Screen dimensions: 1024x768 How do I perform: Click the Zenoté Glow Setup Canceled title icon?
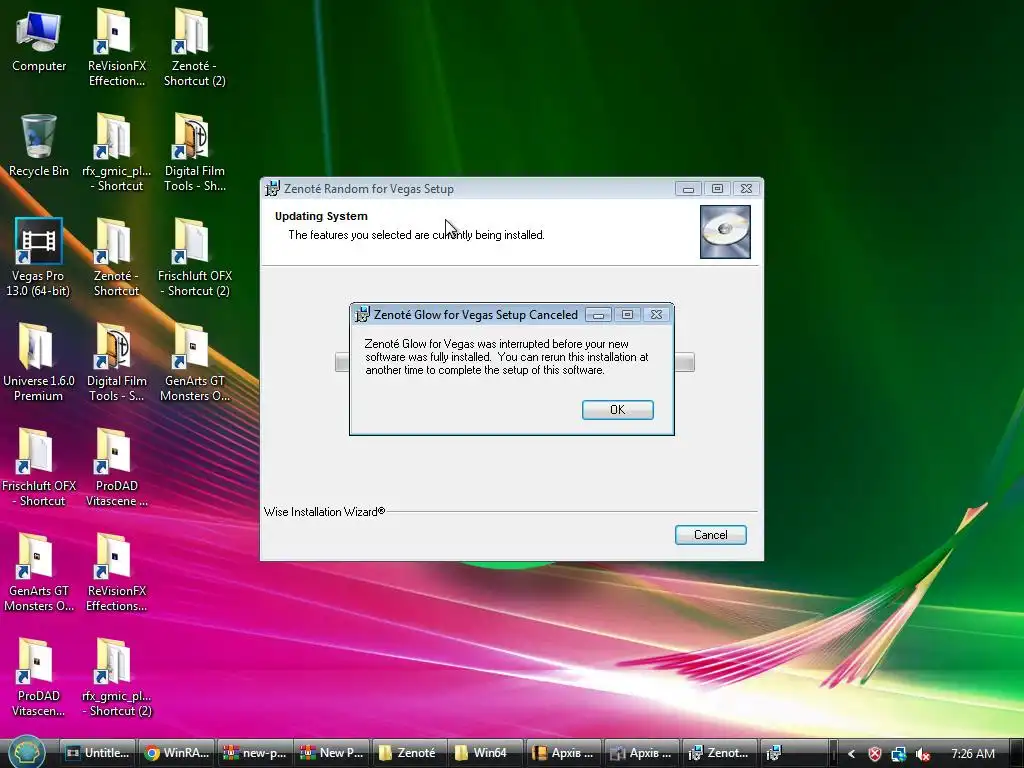tap(362, 315)
